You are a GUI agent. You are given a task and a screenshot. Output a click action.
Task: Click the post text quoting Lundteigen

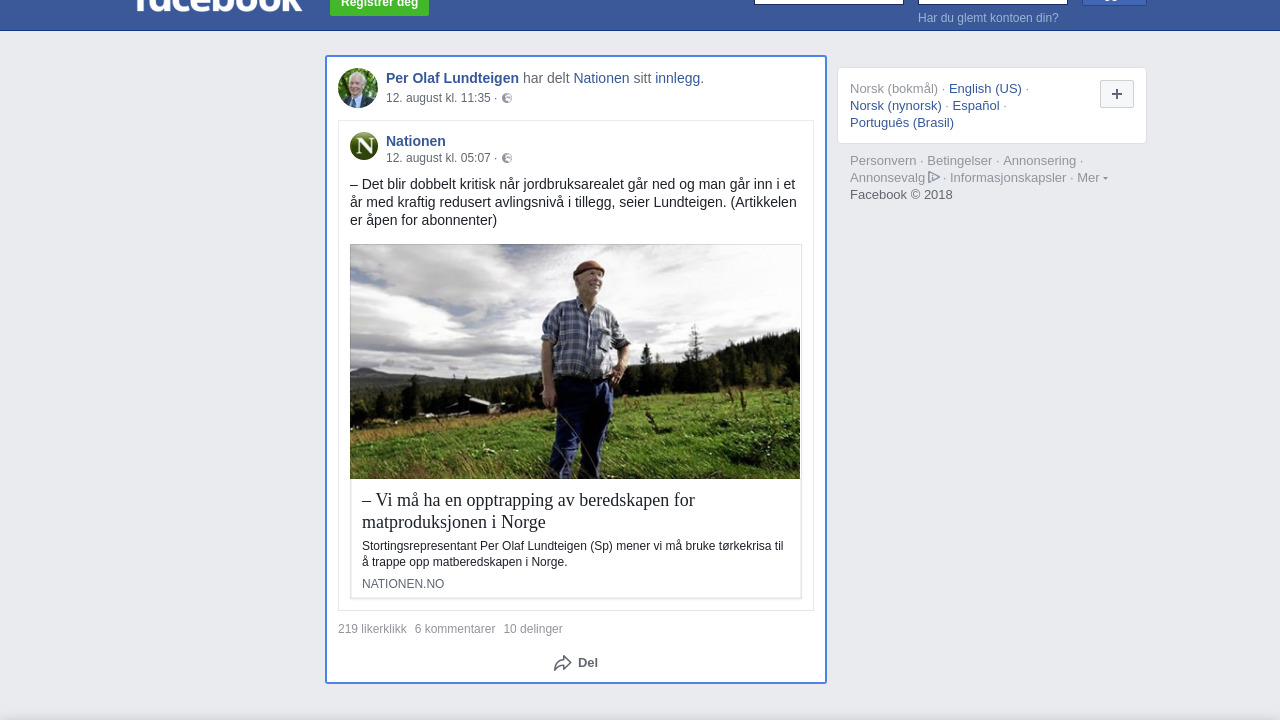coord(574,202)
